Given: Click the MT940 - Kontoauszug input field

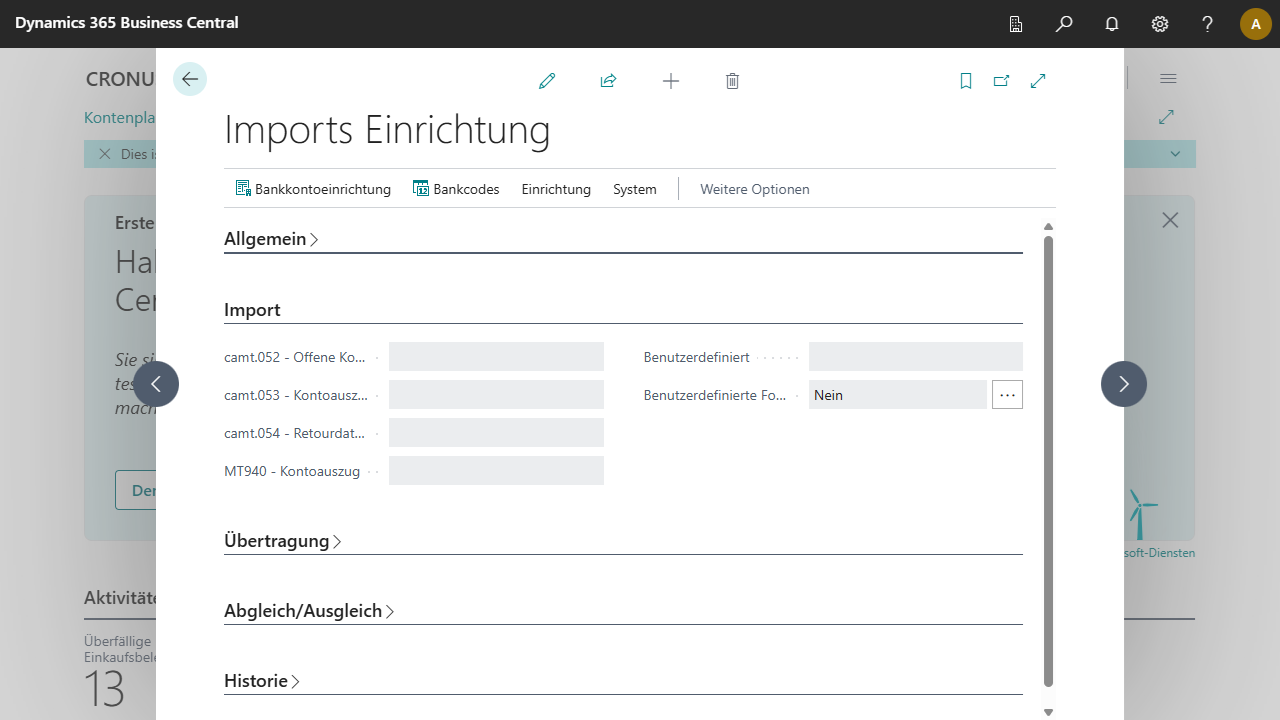Looking at the screenshot, I should tap(496, 471).
